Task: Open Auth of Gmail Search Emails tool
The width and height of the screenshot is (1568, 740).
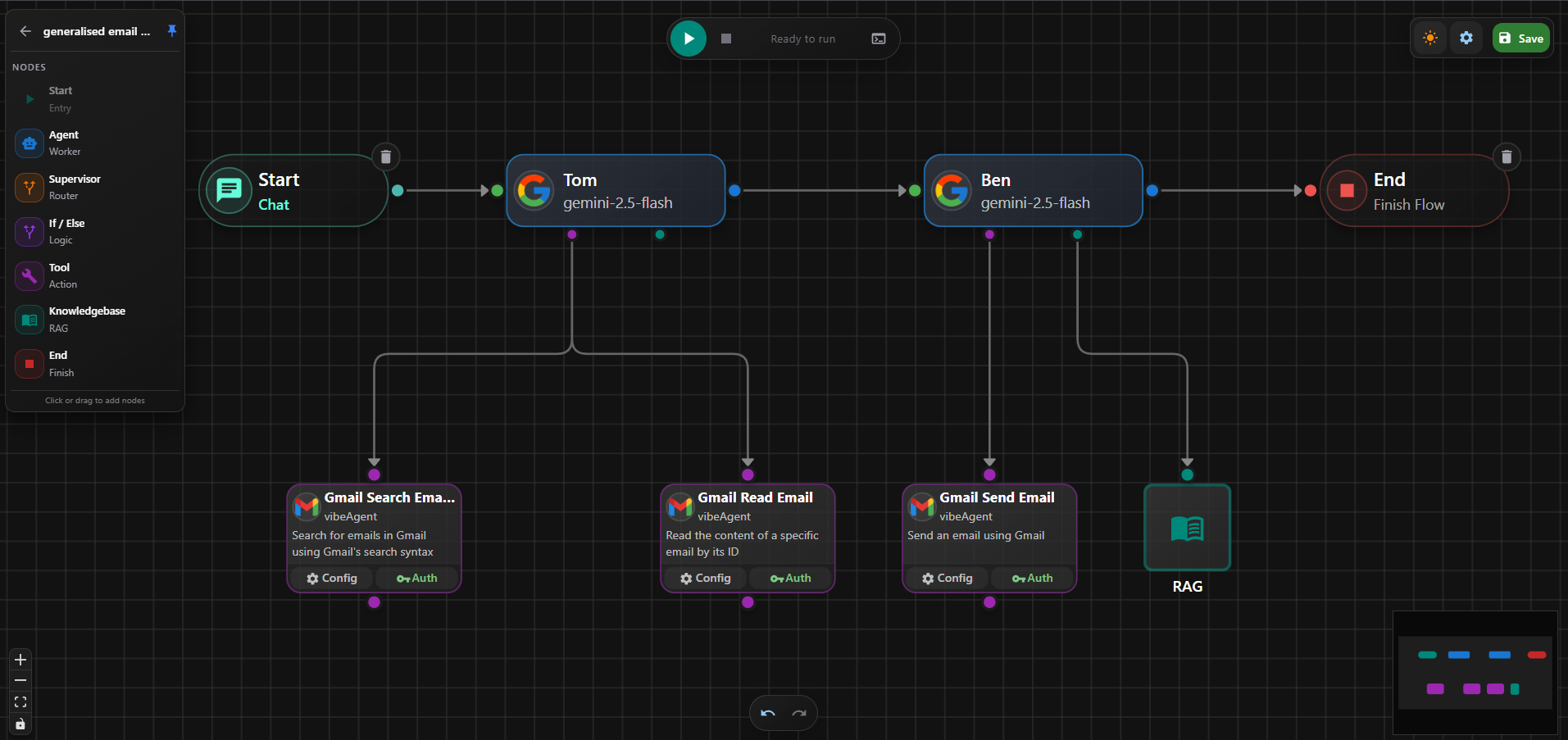Action: 416,578
